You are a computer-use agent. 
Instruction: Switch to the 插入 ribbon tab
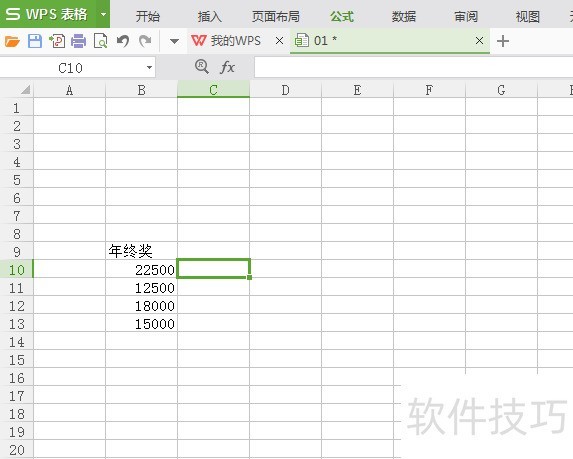click(209, 16)
